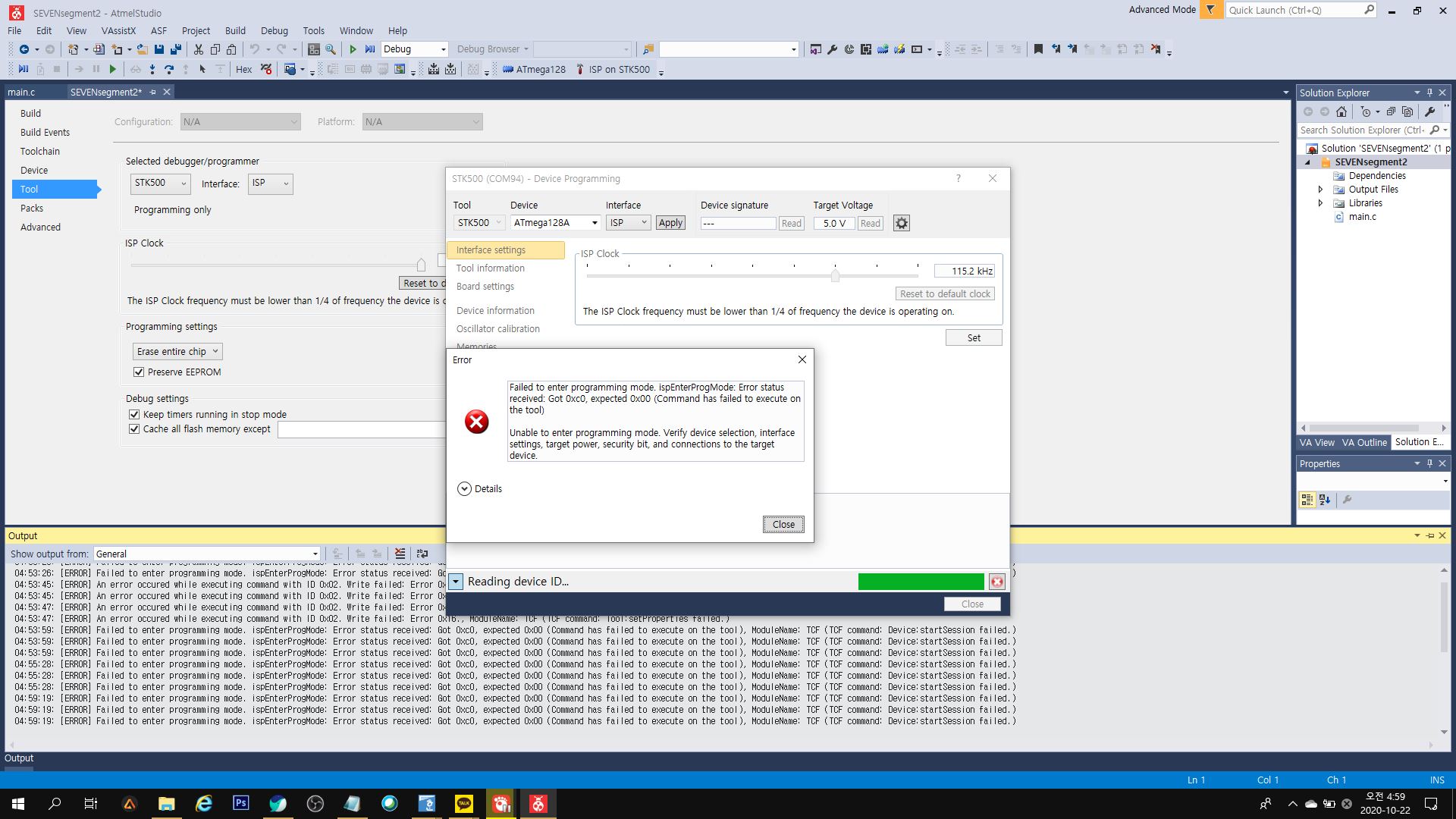Expand Details in the Error dialog
This screenshot has height=819, width=1456.
tap(464, 489)
